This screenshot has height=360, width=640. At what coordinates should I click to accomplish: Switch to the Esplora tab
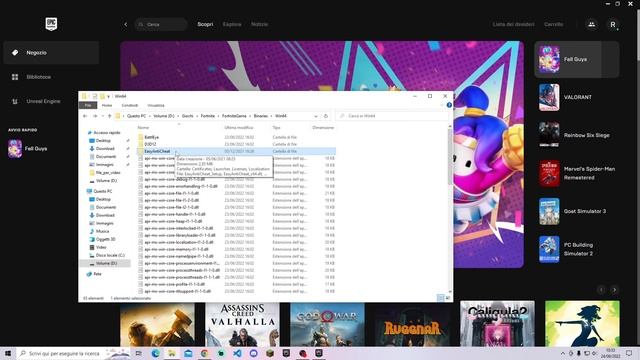(x=232, y=24)
